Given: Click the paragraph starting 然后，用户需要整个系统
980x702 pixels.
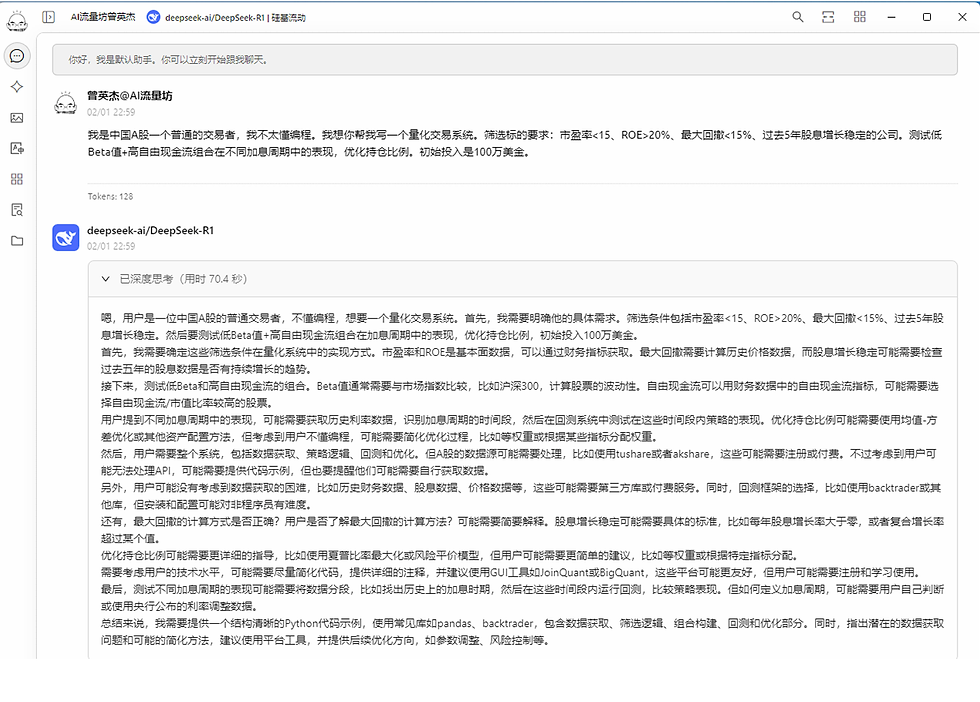Looking at the screenshot, I should click(x=519, y=462).
